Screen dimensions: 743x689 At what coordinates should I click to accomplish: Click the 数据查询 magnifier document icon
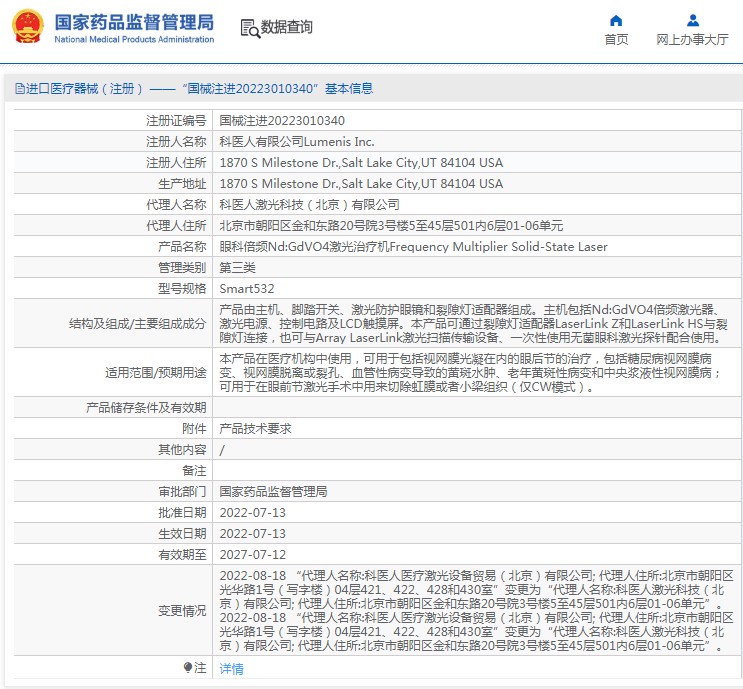pyautogui.click(x=249, y=28)
